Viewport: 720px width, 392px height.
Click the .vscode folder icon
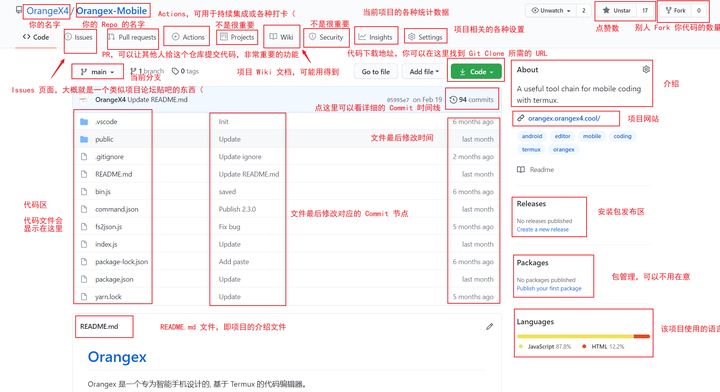[x=84, y=122]
